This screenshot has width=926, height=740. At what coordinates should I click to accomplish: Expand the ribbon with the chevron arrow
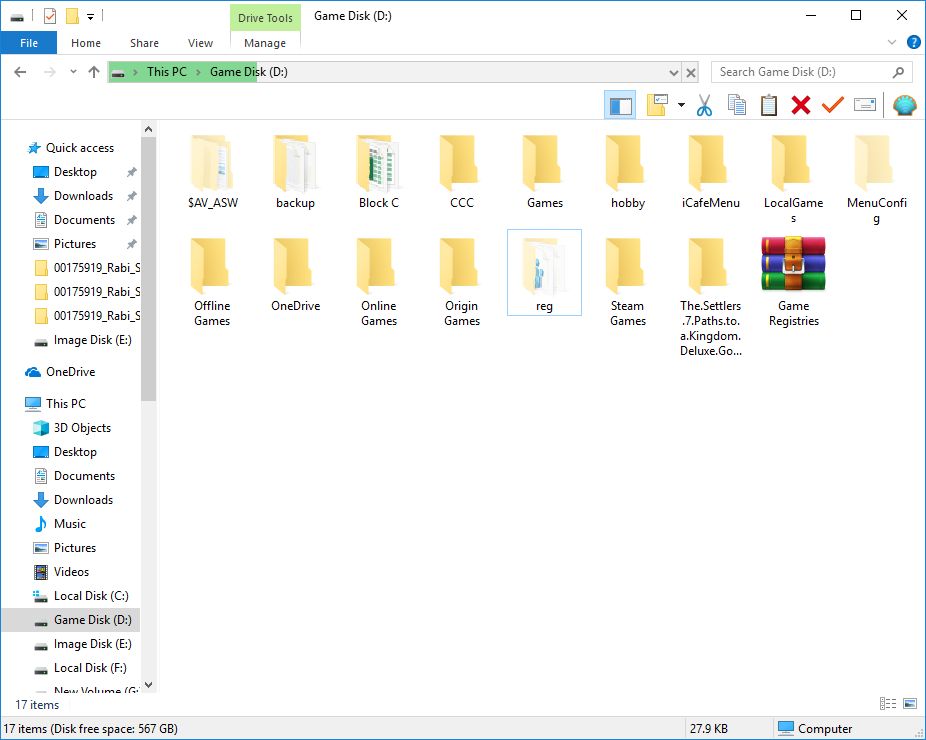890,42
